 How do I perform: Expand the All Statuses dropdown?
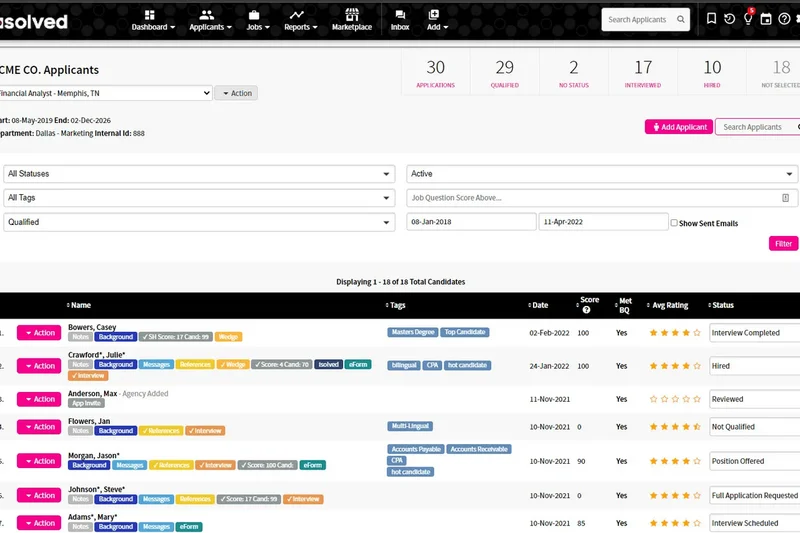[x=199, y=174]
